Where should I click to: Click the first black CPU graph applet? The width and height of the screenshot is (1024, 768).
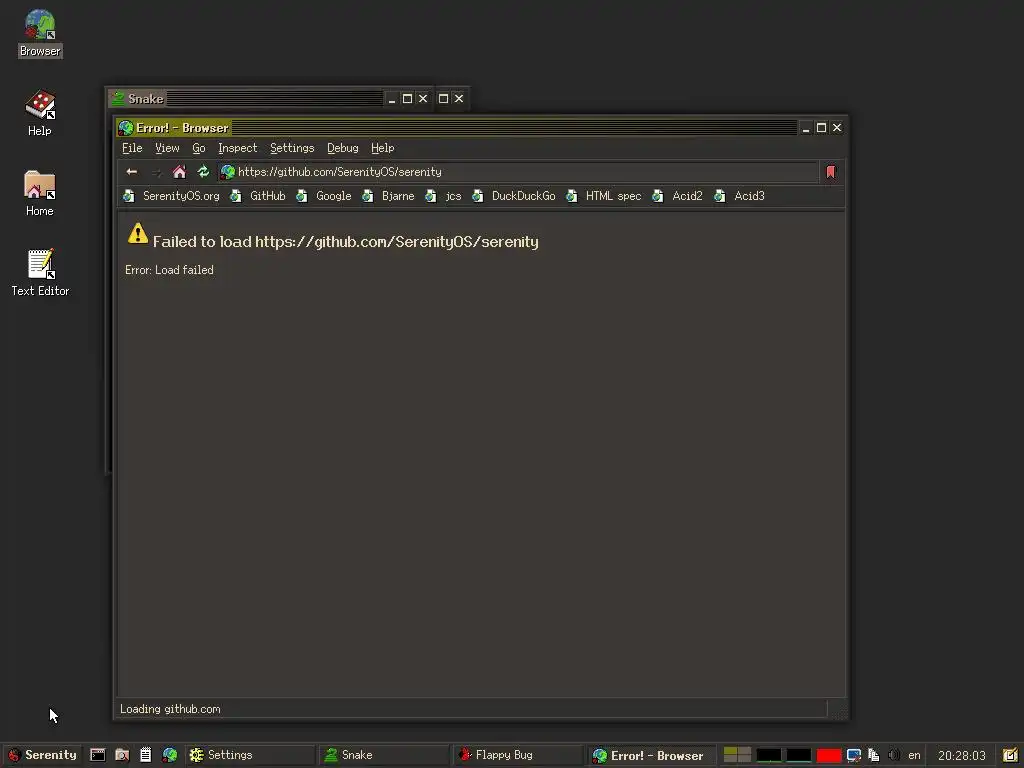coord(769,756)
